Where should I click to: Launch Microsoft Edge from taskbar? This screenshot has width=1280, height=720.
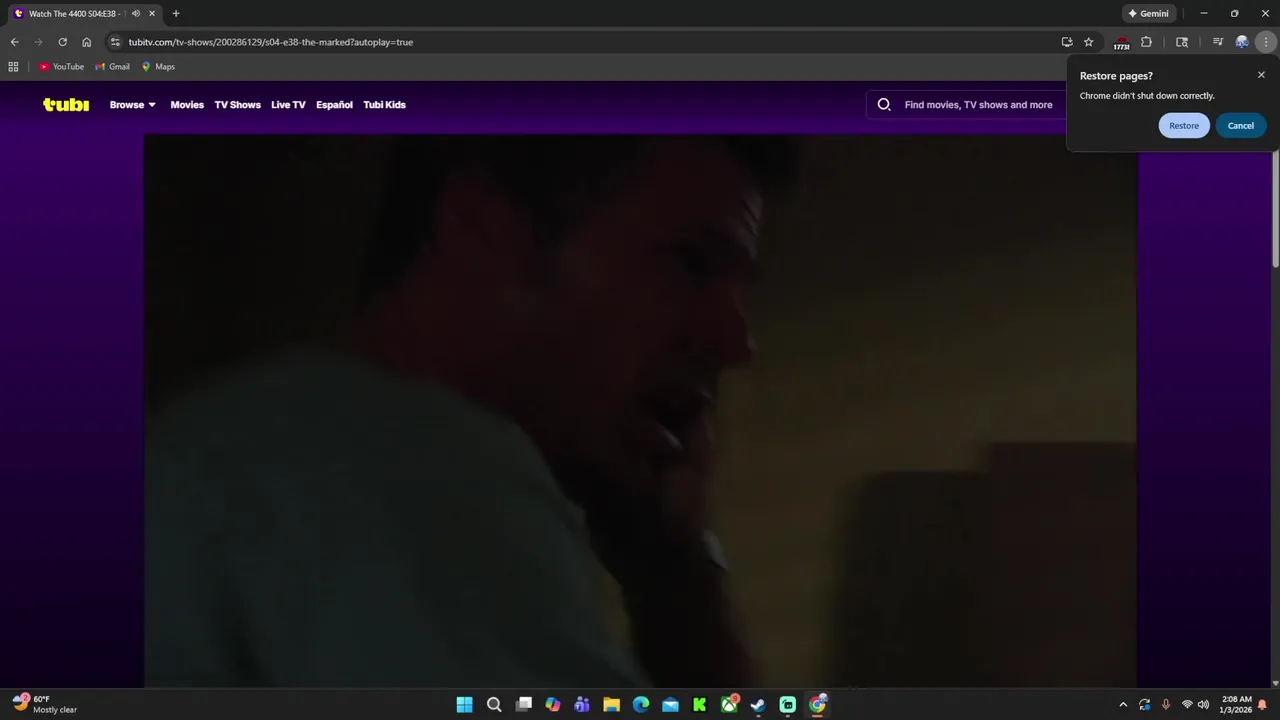coord(641,705)
